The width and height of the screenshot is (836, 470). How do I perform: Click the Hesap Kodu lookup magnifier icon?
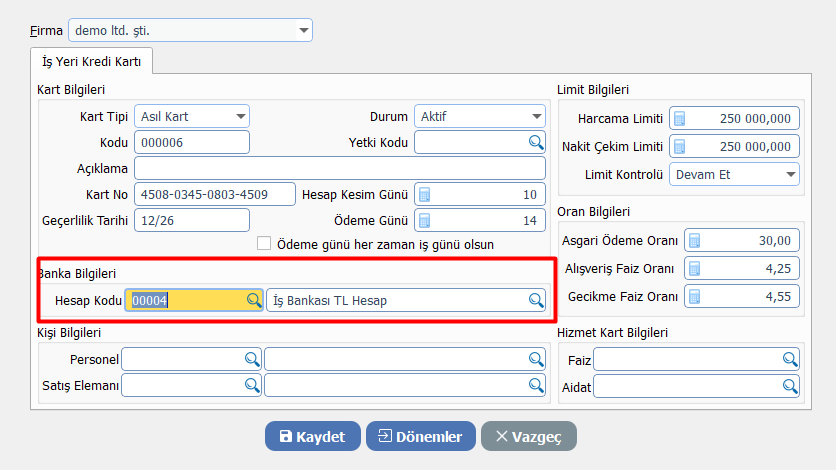click(254, 300)
